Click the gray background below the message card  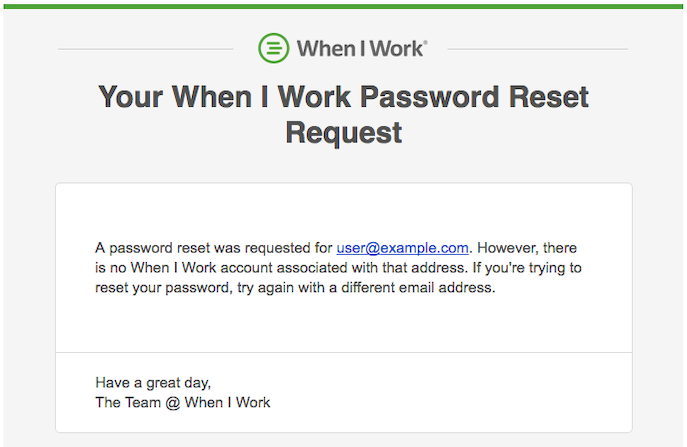pyautogui.click(x=343, y=440)
